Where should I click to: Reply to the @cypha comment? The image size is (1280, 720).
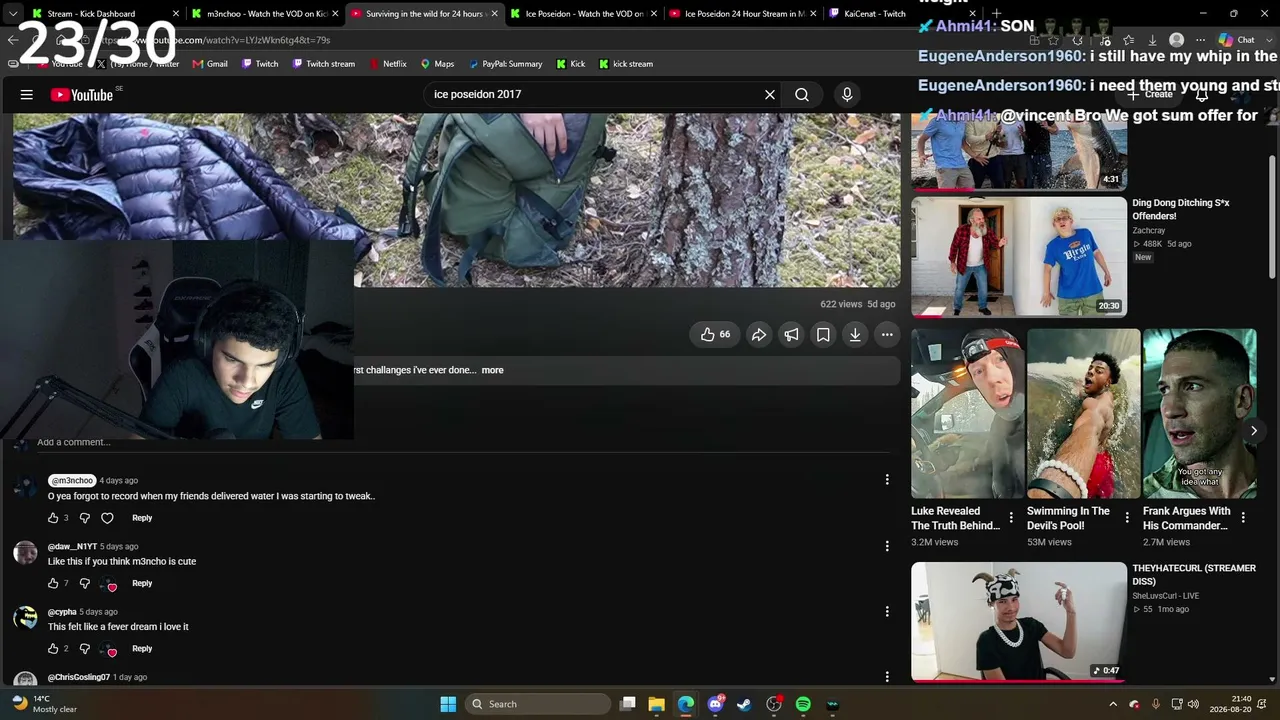[142, 649]
